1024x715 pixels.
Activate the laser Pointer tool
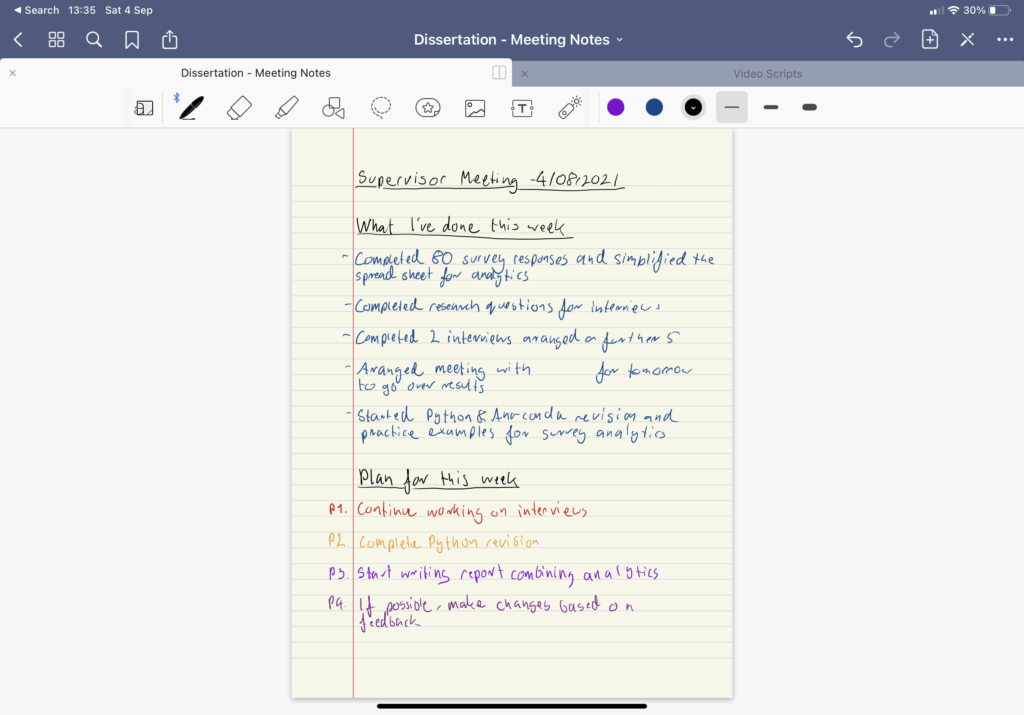(569, 107)
